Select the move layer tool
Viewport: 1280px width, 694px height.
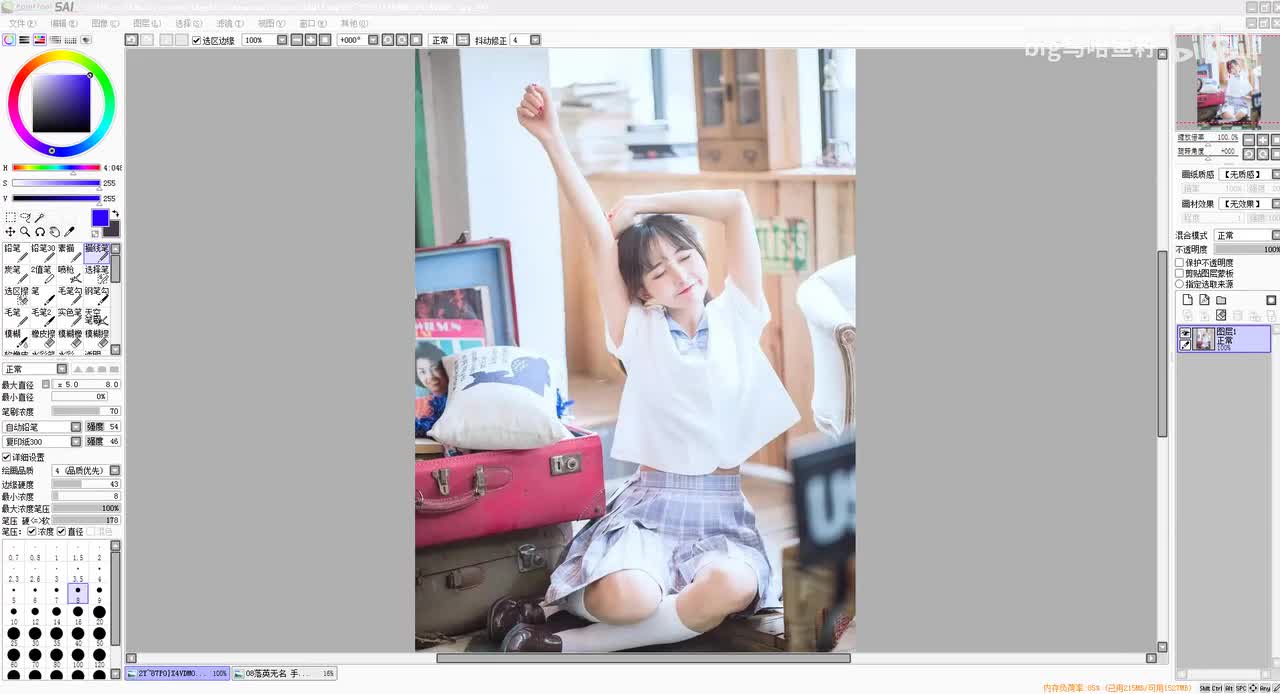[10, 232]
